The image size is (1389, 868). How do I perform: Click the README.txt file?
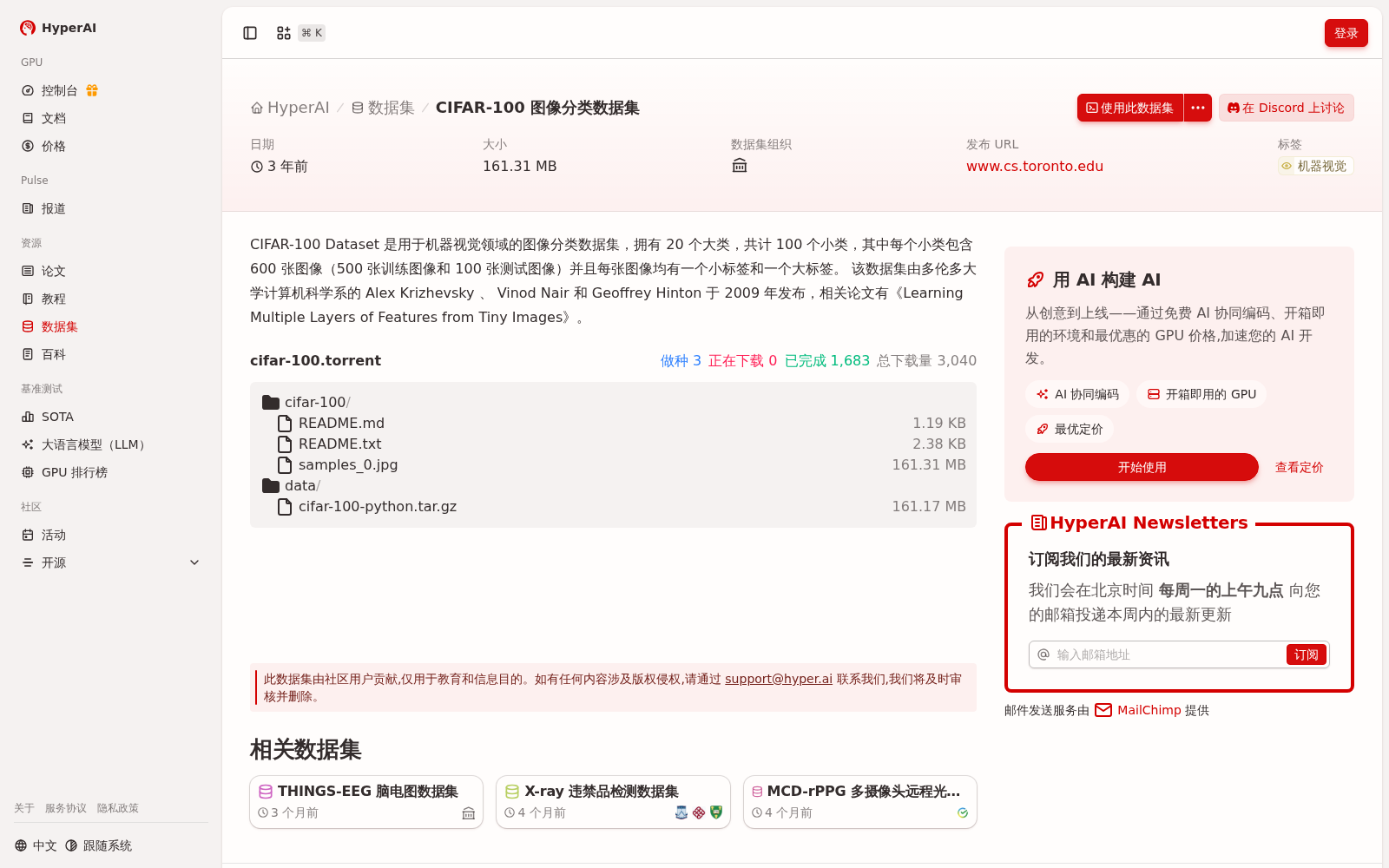329,444
